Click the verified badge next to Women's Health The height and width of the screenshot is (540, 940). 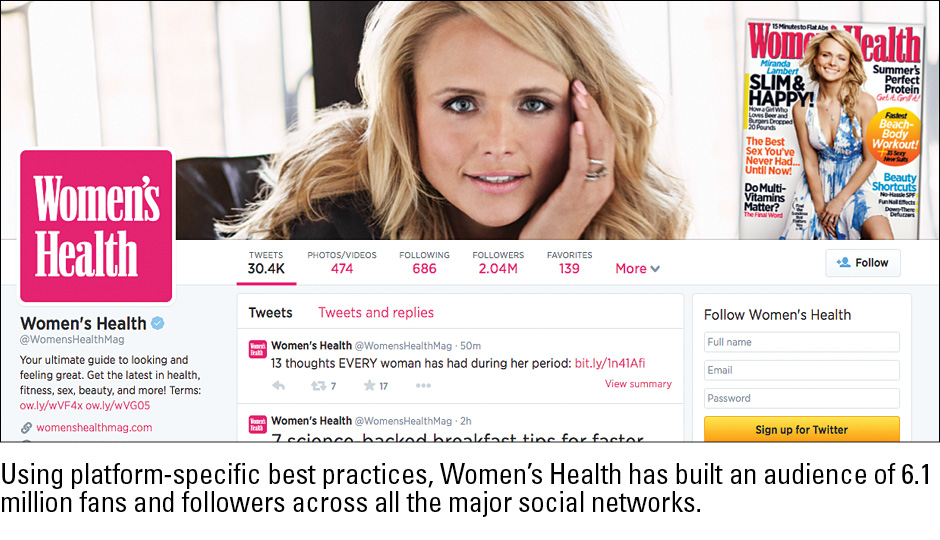point(158,324)
